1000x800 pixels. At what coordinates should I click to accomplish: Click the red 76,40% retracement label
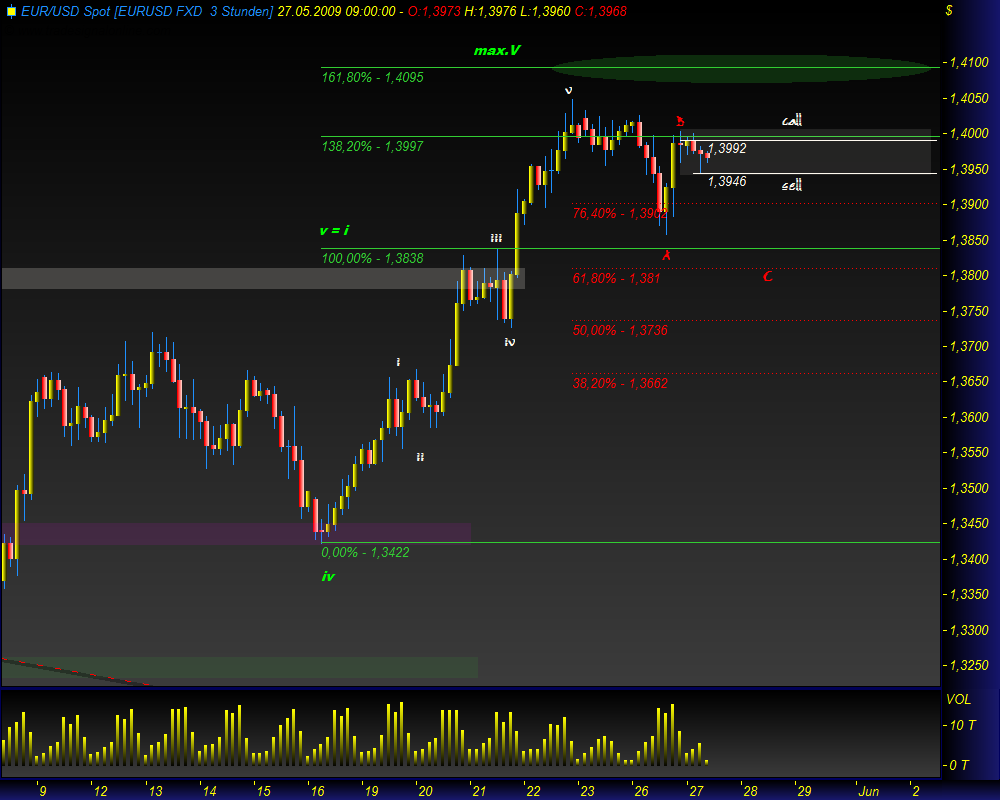[620, 213]
